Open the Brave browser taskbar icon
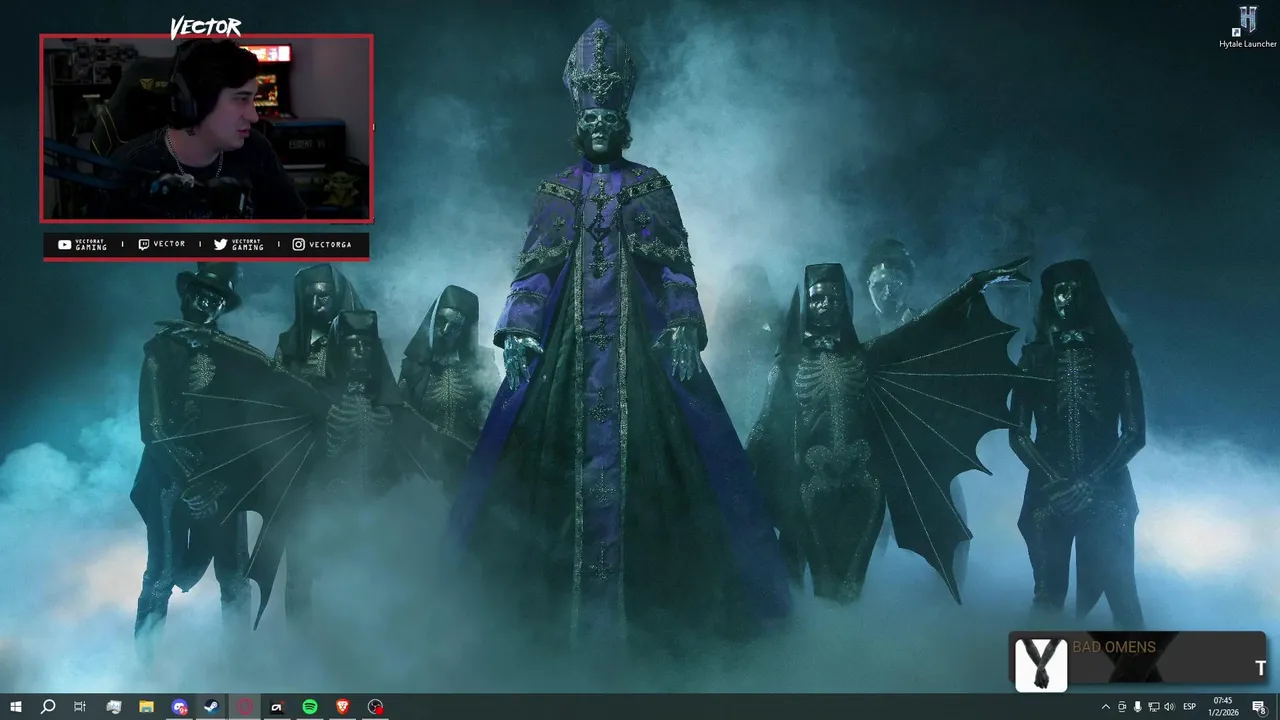The width and height of the screenshot is (1280, 720). (343, 707)
